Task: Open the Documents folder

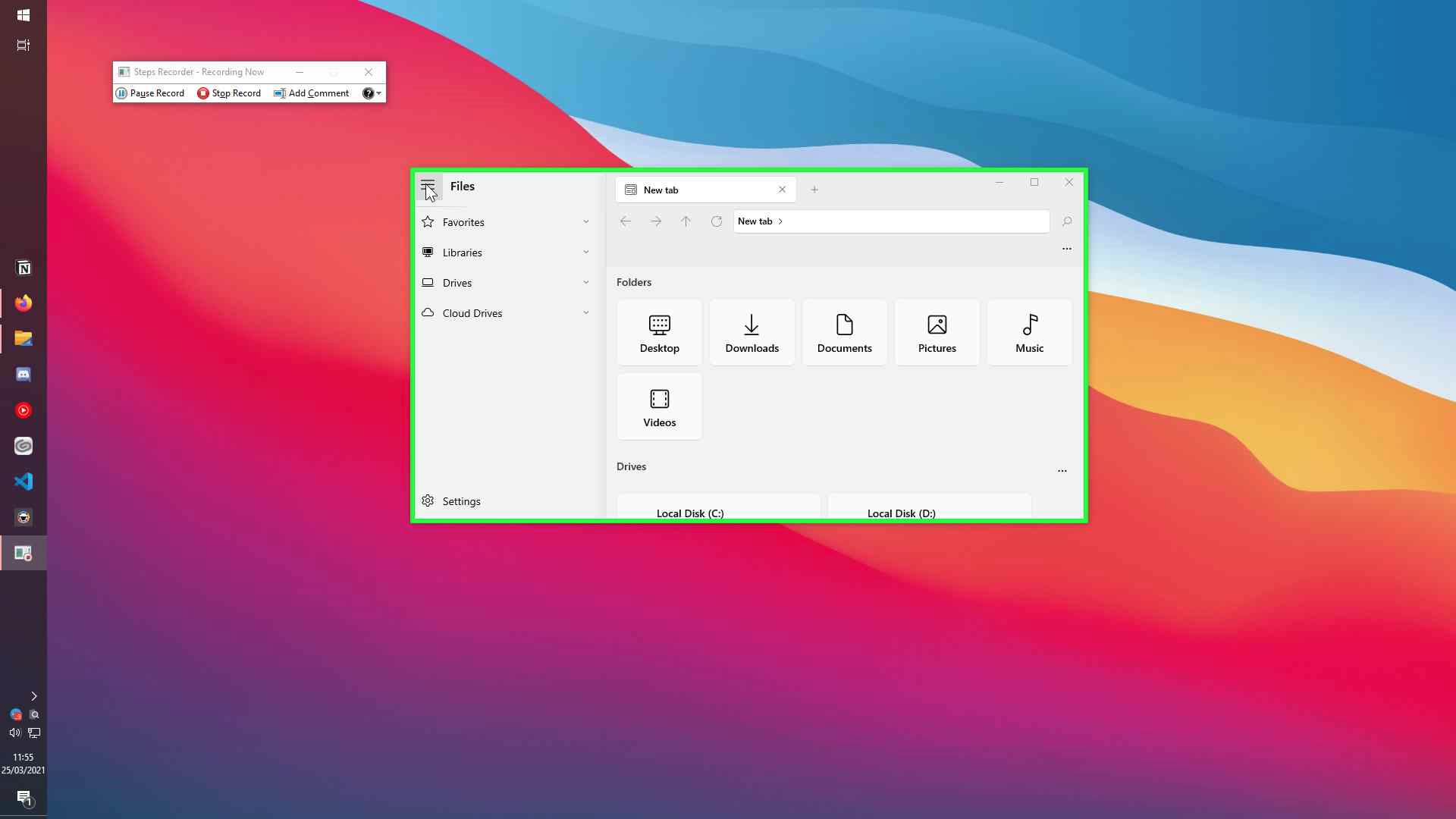Action: click(844, 332)
